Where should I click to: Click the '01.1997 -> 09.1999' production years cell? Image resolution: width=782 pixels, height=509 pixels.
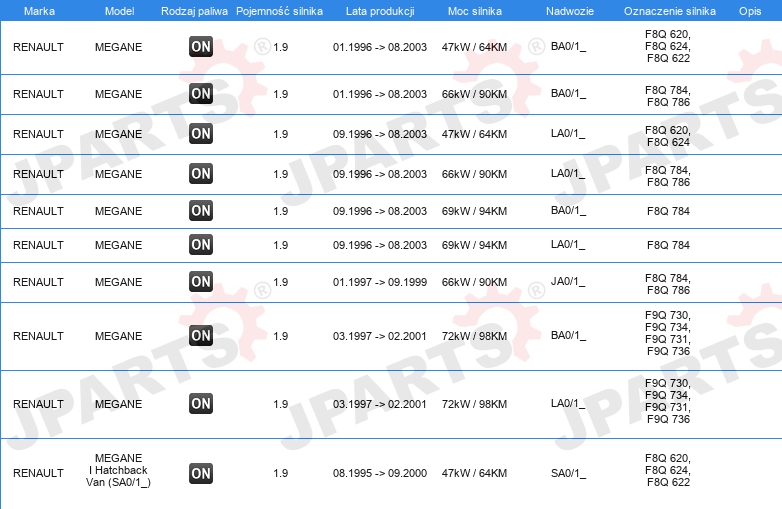pos(380,282)
